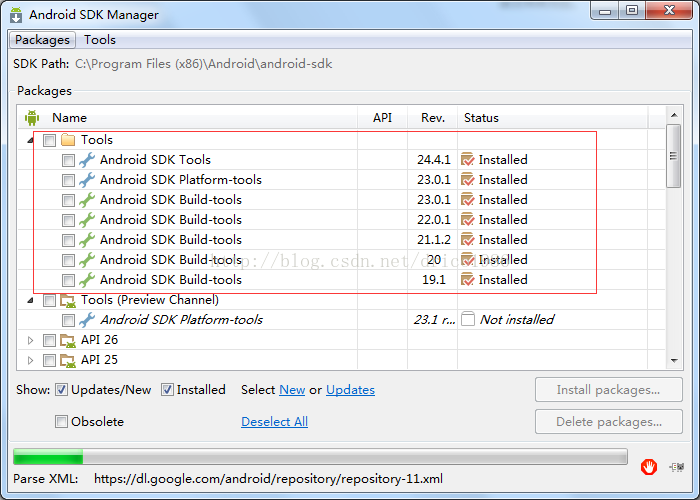Click the New selection link
This screenshot has width=700, height=500.
click(292, 390)
